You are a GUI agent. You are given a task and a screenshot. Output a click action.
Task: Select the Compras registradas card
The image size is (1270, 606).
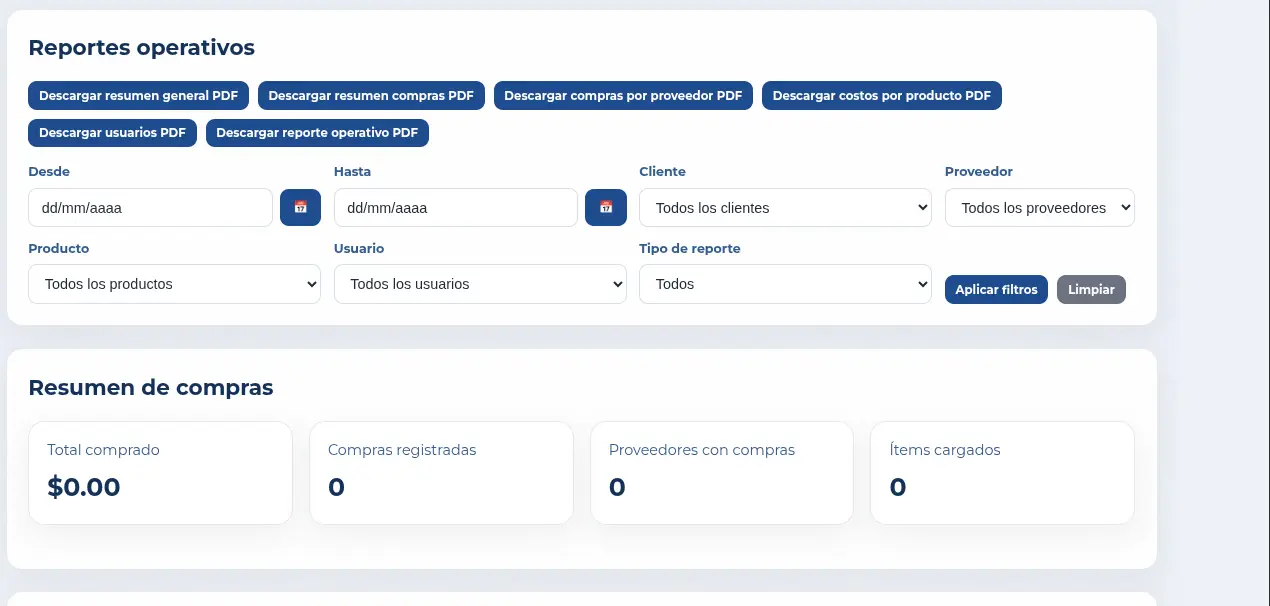(441, 473)
